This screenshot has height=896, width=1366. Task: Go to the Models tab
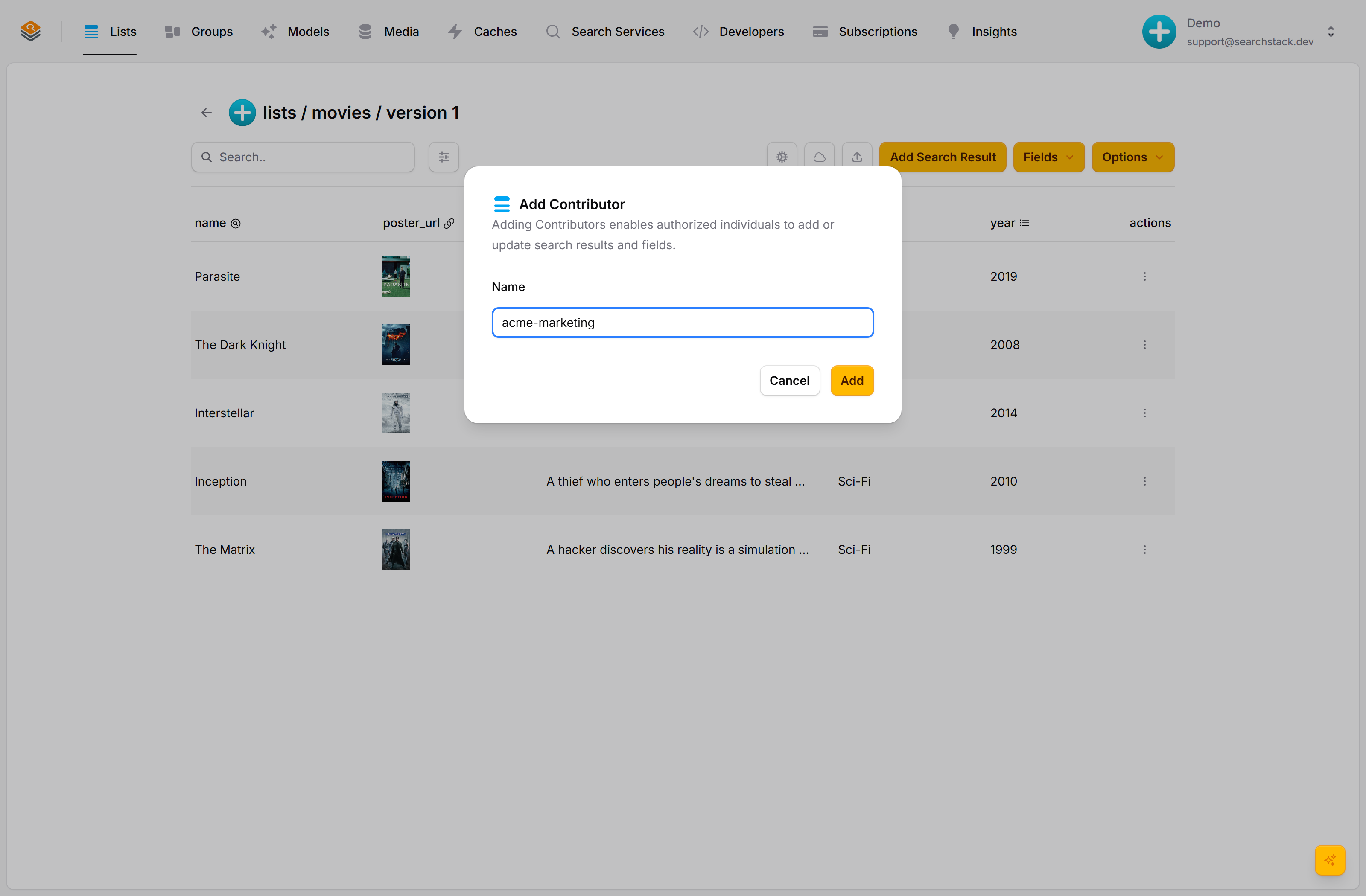point(295,32)
